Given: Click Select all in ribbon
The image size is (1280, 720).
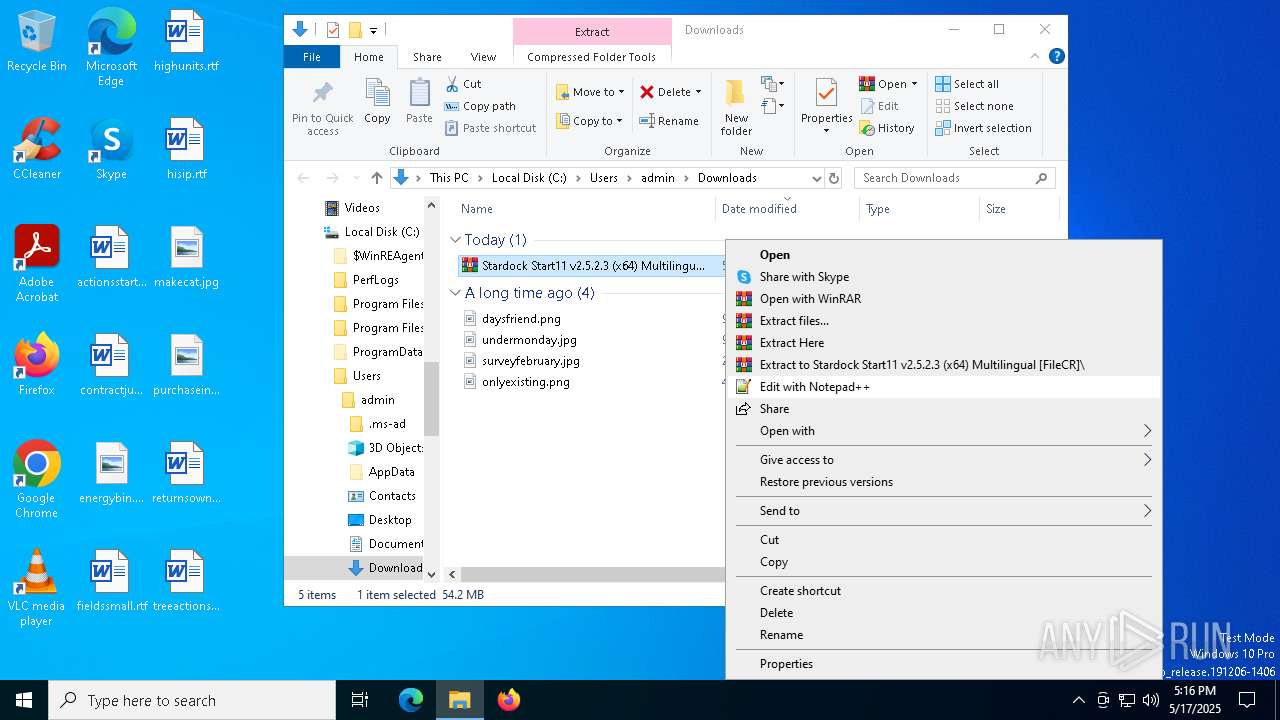Looking at the screenshot, I should point(967,84).
